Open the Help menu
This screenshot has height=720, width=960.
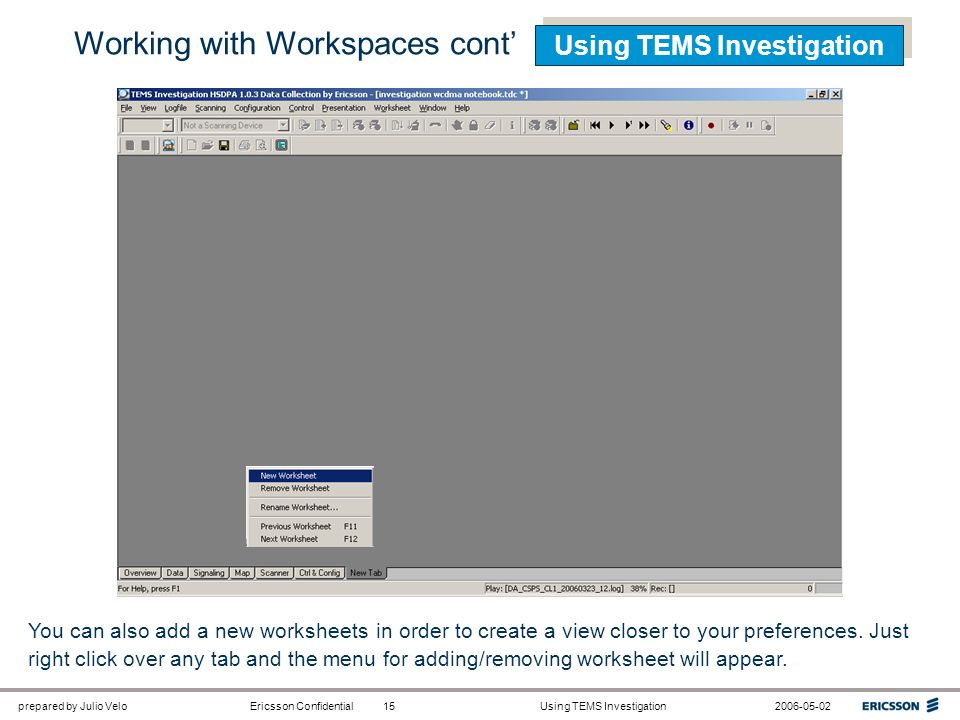point(462,108)
